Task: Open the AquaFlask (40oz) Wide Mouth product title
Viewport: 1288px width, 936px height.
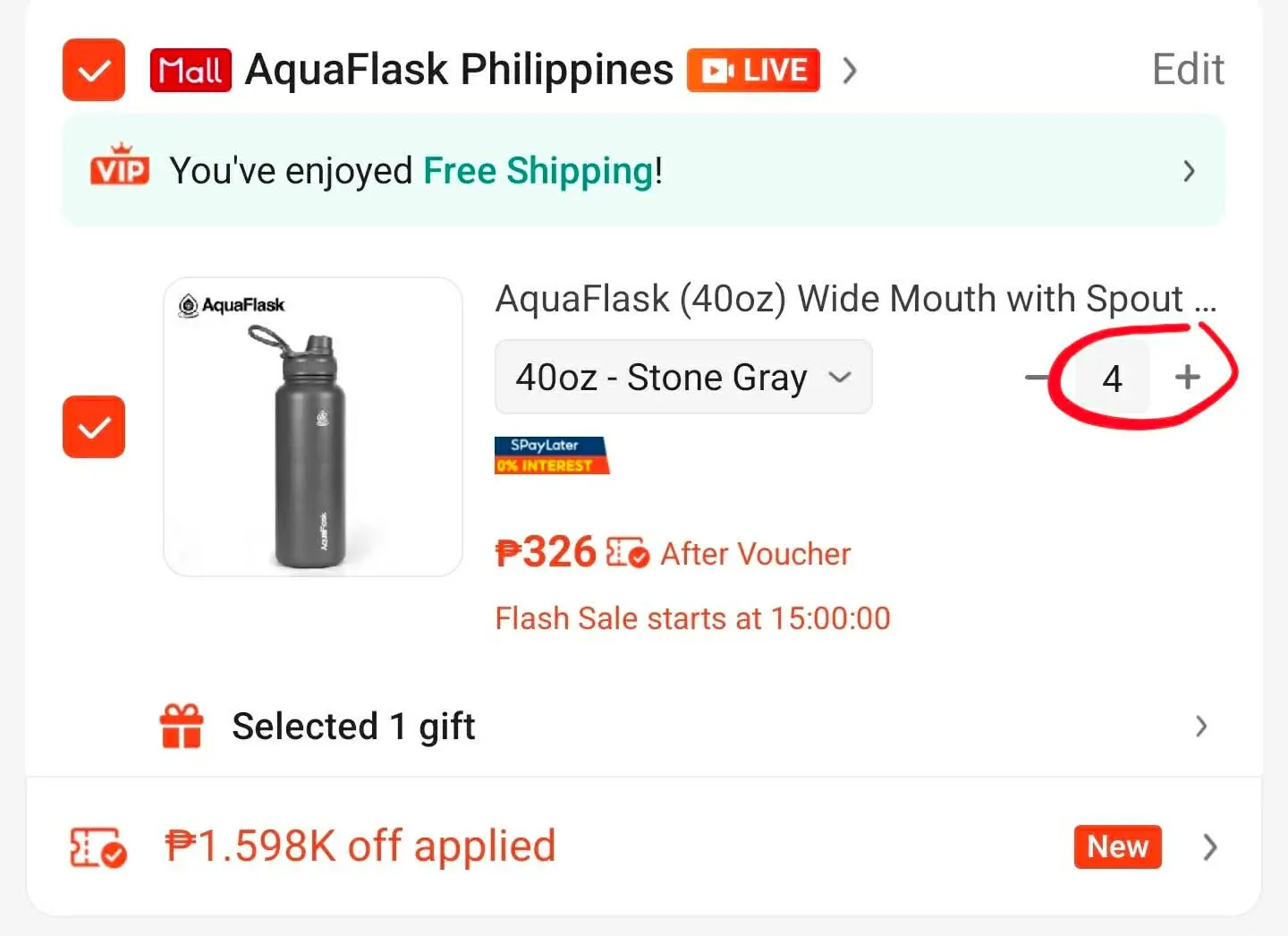Action: tap(856, 299)
